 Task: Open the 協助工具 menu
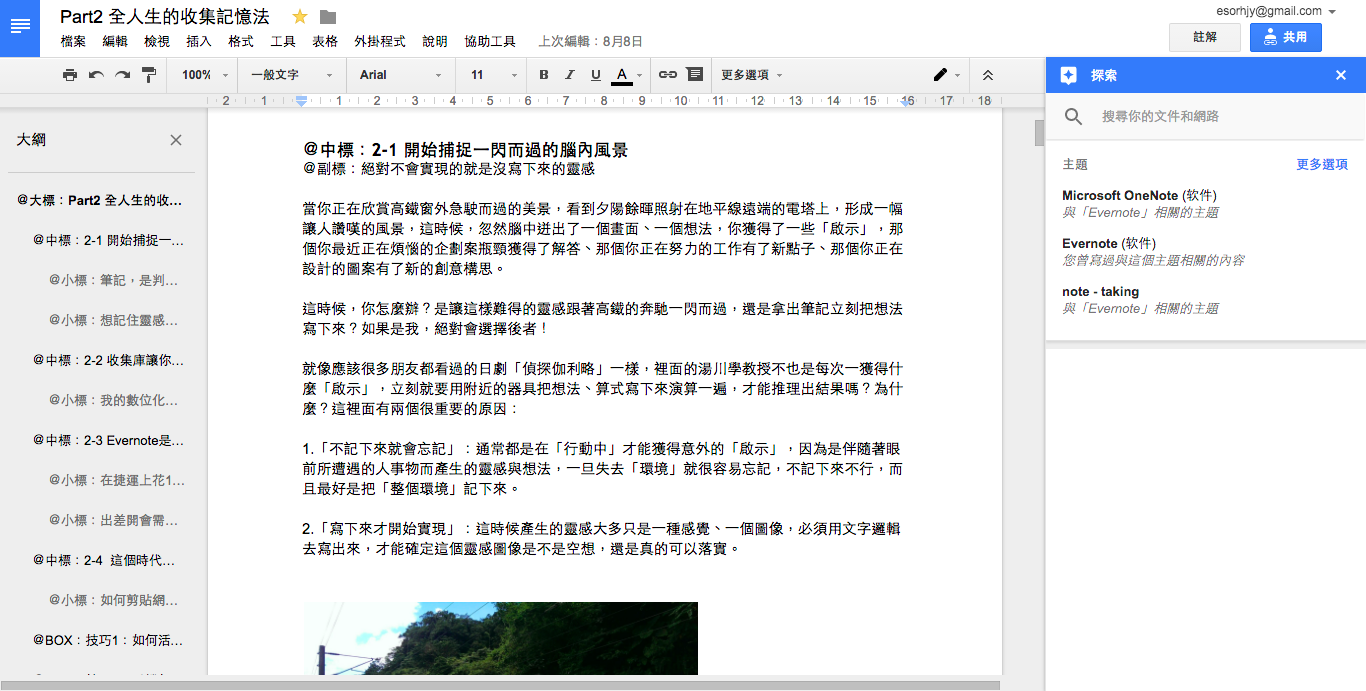(490, 42)
